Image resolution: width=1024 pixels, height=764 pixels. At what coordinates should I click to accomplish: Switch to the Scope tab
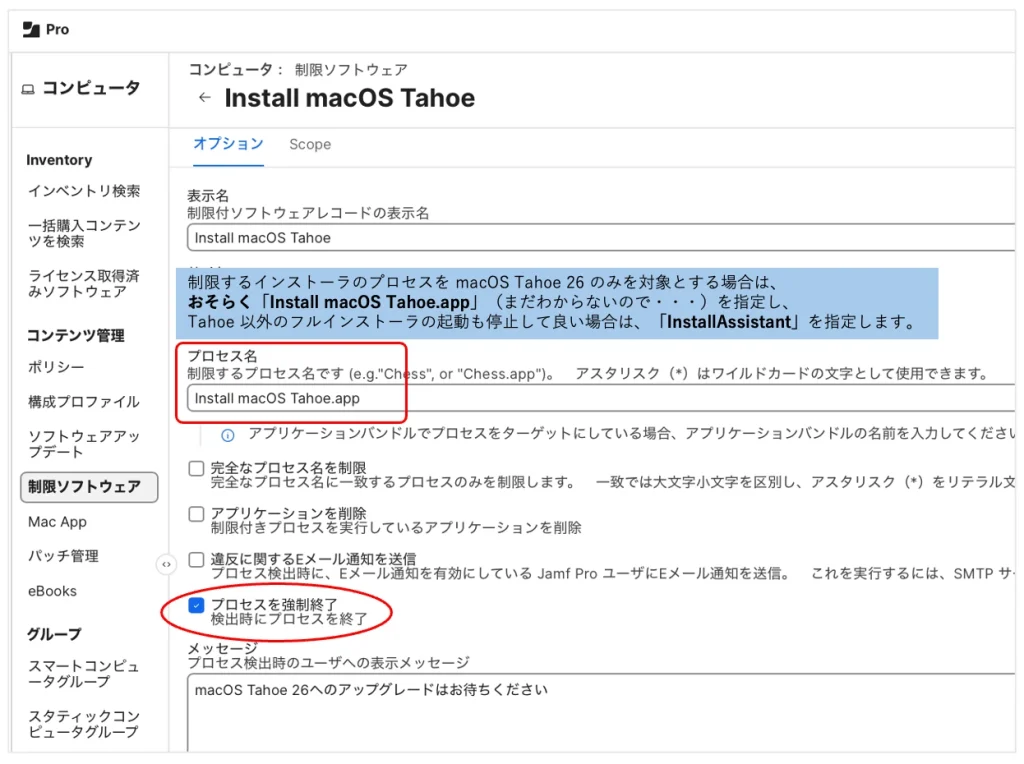pyautogui.click(x=310, y=144)
